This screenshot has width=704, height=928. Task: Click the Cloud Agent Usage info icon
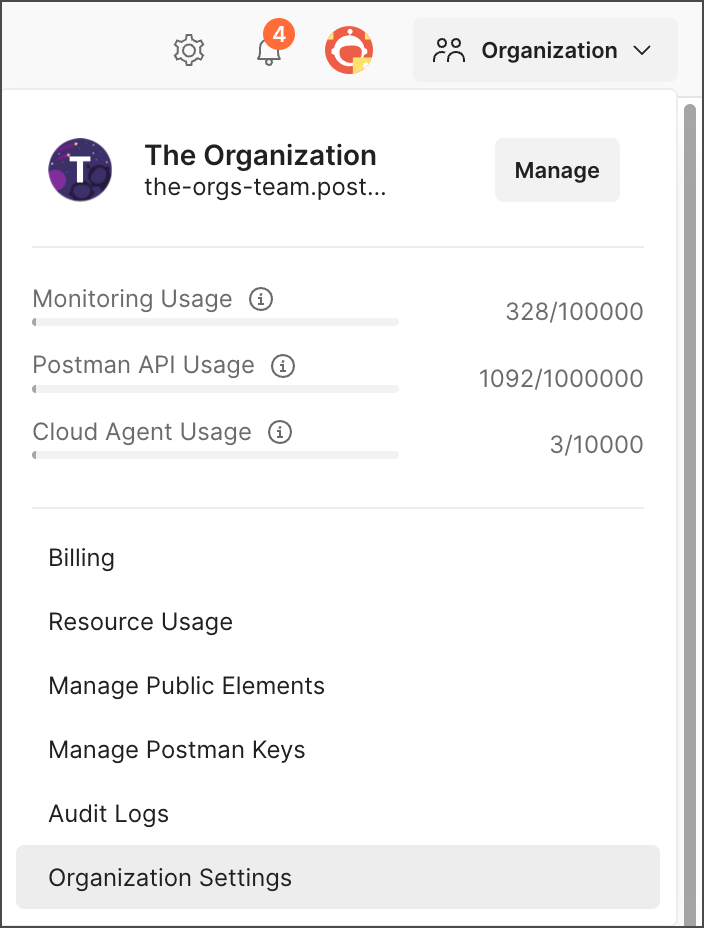coord(280,433)
